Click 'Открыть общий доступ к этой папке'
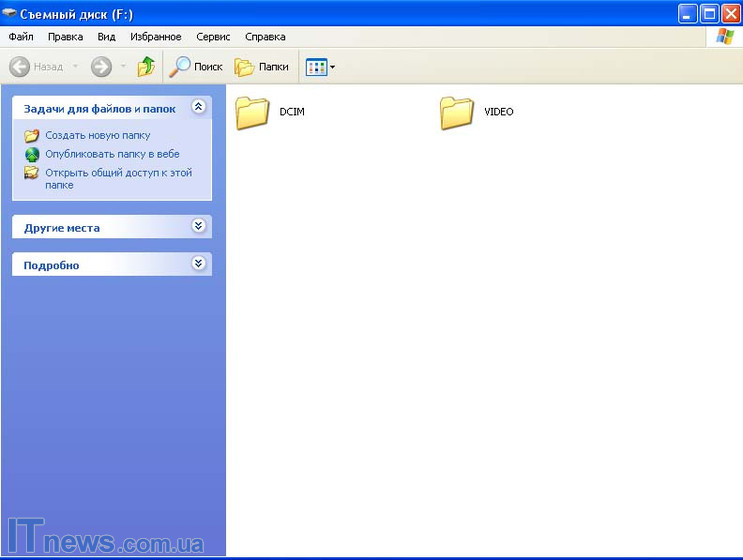Image resolution: width=743 pixels, height=560 pixels. click(x=118, y=173)
